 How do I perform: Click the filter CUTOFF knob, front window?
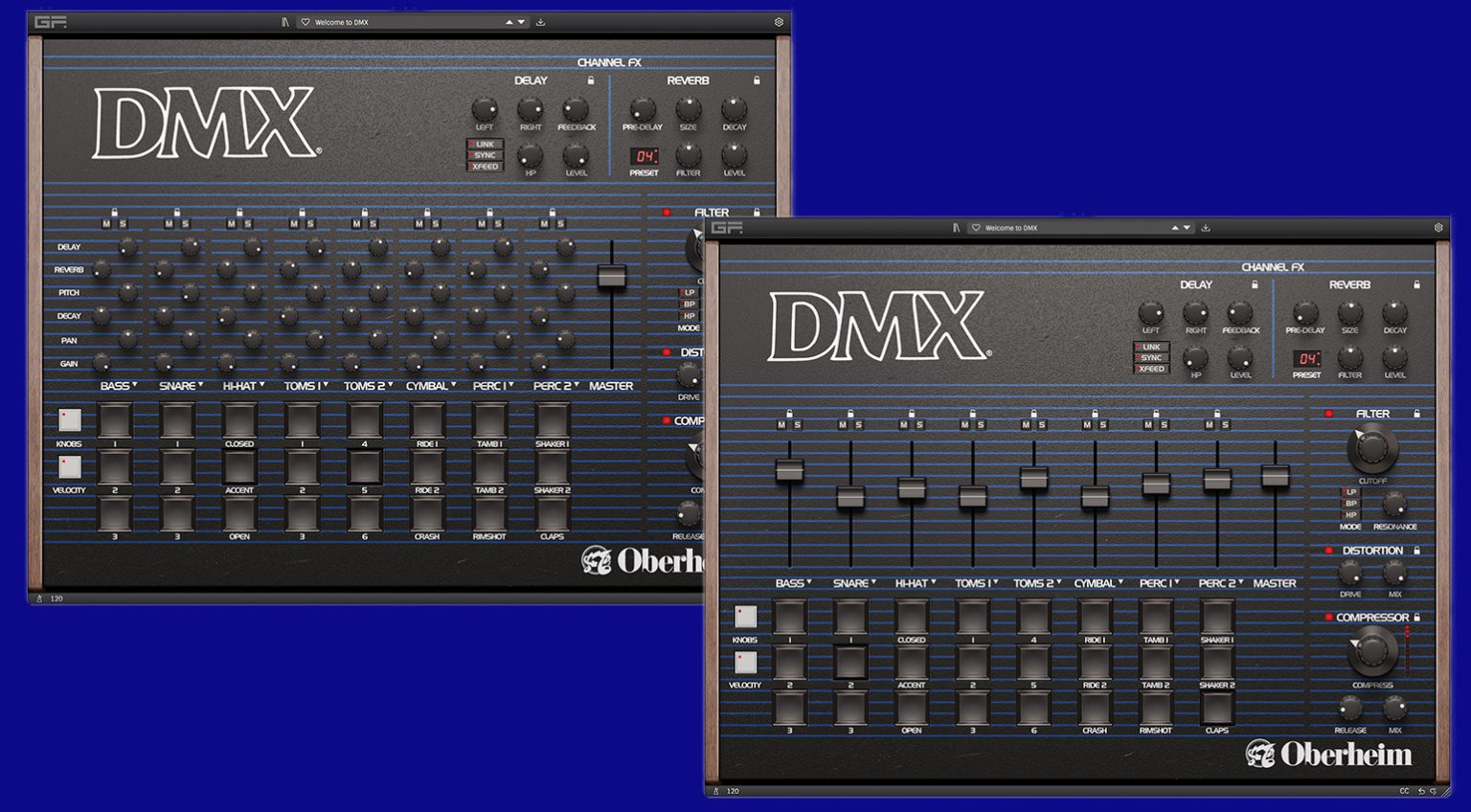[x=1372, y=448]
